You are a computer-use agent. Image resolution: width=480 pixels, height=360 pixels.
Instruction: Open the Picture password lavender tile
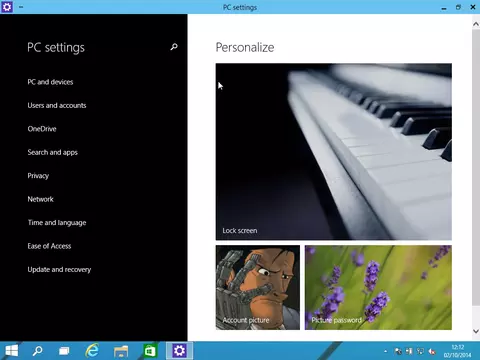[378, 288]
